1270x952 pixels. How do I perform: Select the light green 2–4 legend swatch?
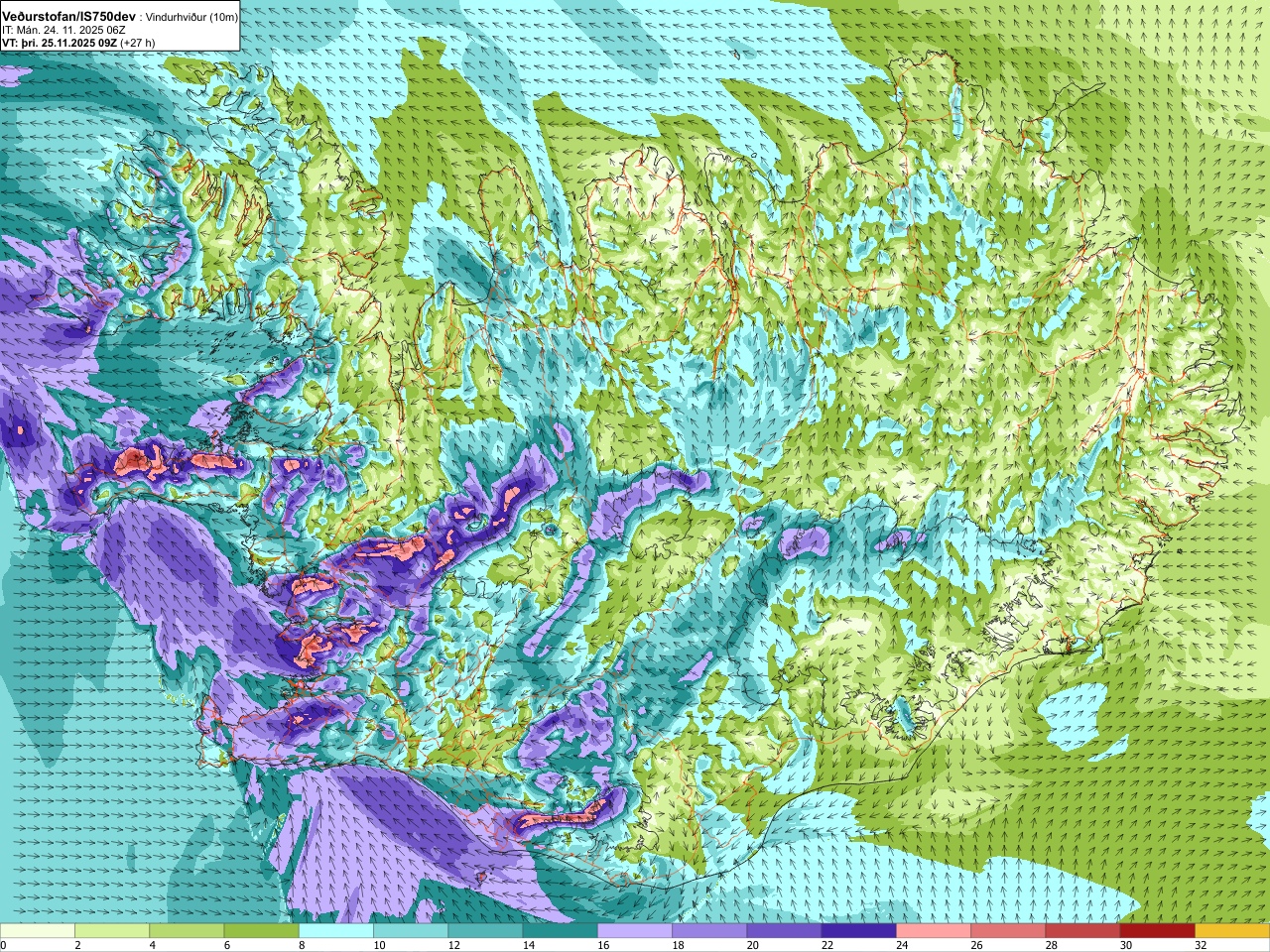(112, 931)
